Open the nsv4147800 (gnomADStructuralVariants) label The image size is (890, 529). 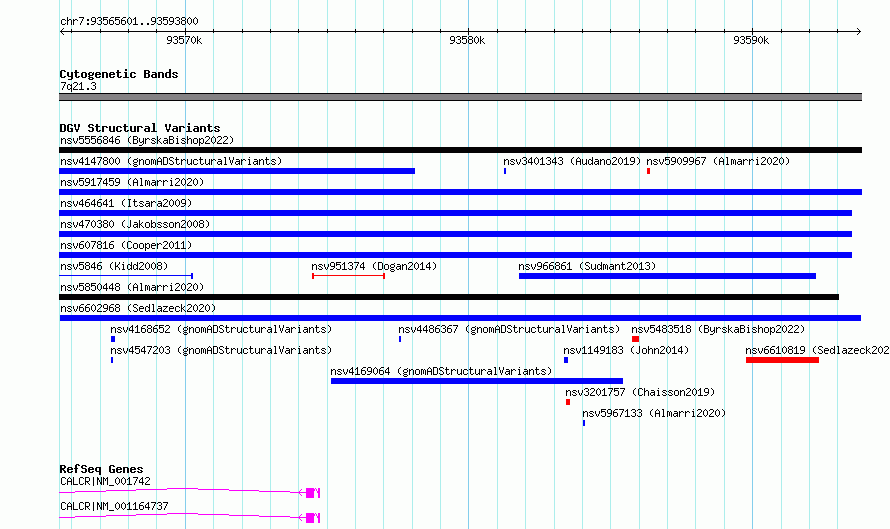pyautogui.click(x=171, y=161)
